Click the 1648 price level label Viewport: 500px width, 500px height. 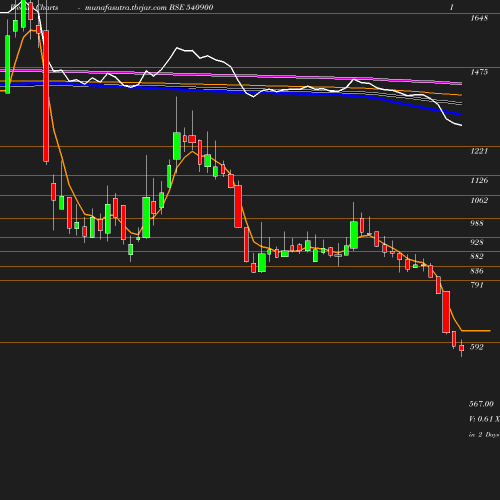coord(479,18)
